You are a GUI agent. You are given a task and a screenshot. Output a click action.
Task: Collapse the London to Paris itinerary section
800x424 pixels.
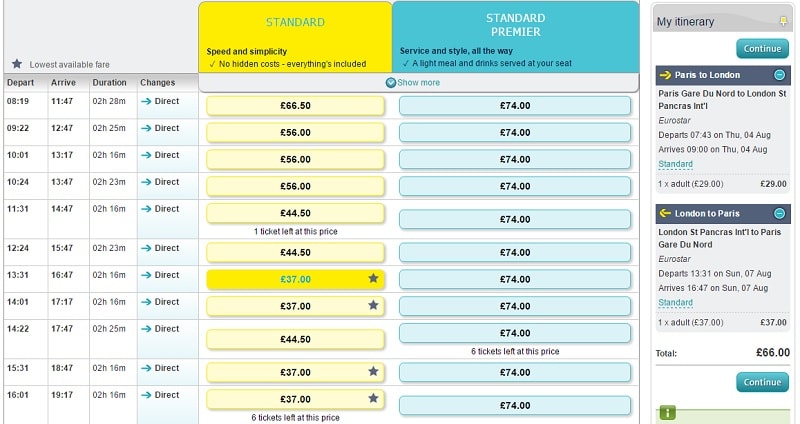click(x=779, y=213)
